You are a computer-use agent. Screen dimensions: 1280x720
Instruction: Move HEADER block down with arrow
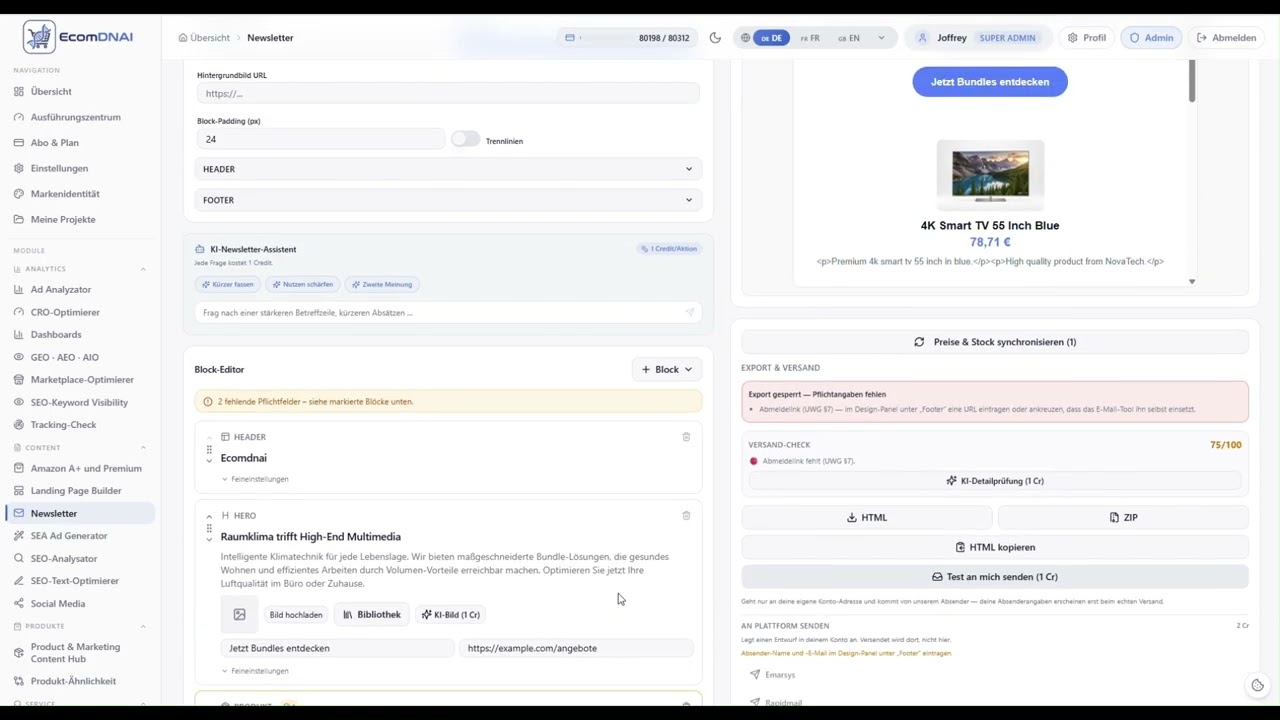point(209,460)
